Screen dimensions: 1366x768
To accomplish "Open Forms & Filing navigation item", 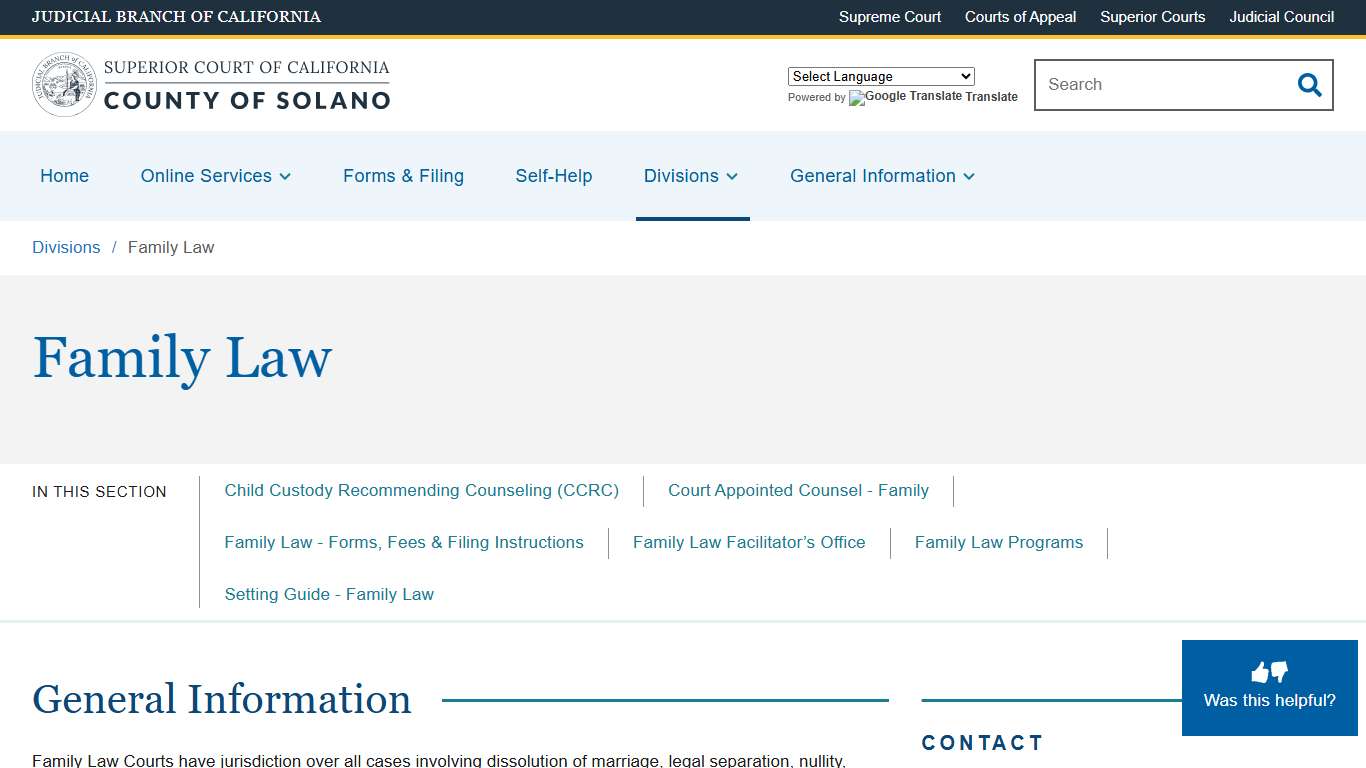I will pos(403,176).
